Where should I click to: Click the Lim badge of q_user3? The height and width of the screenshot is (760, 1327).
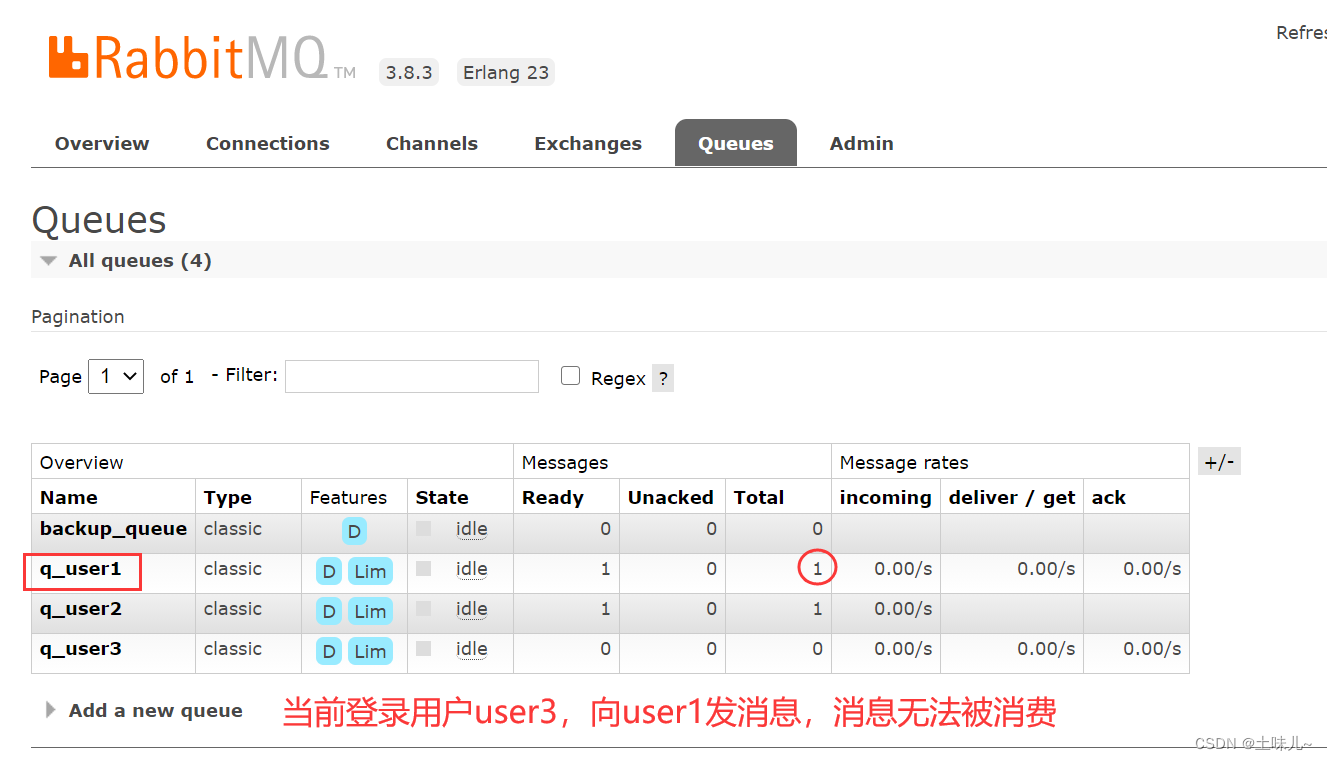point(370,651)
